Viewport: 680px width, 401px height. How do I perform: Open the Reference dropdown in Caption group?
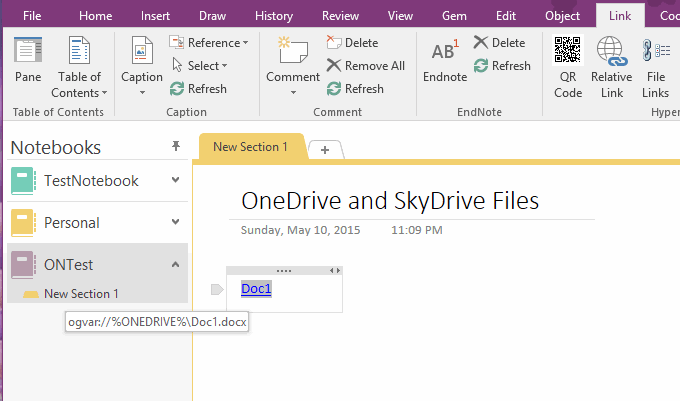coord(209,42)
